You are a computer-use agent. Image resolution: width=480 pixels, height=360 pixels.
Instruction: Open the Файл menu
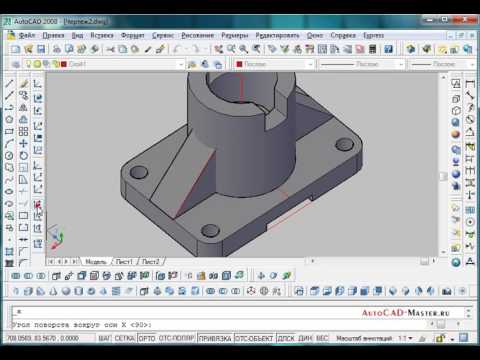27,35
